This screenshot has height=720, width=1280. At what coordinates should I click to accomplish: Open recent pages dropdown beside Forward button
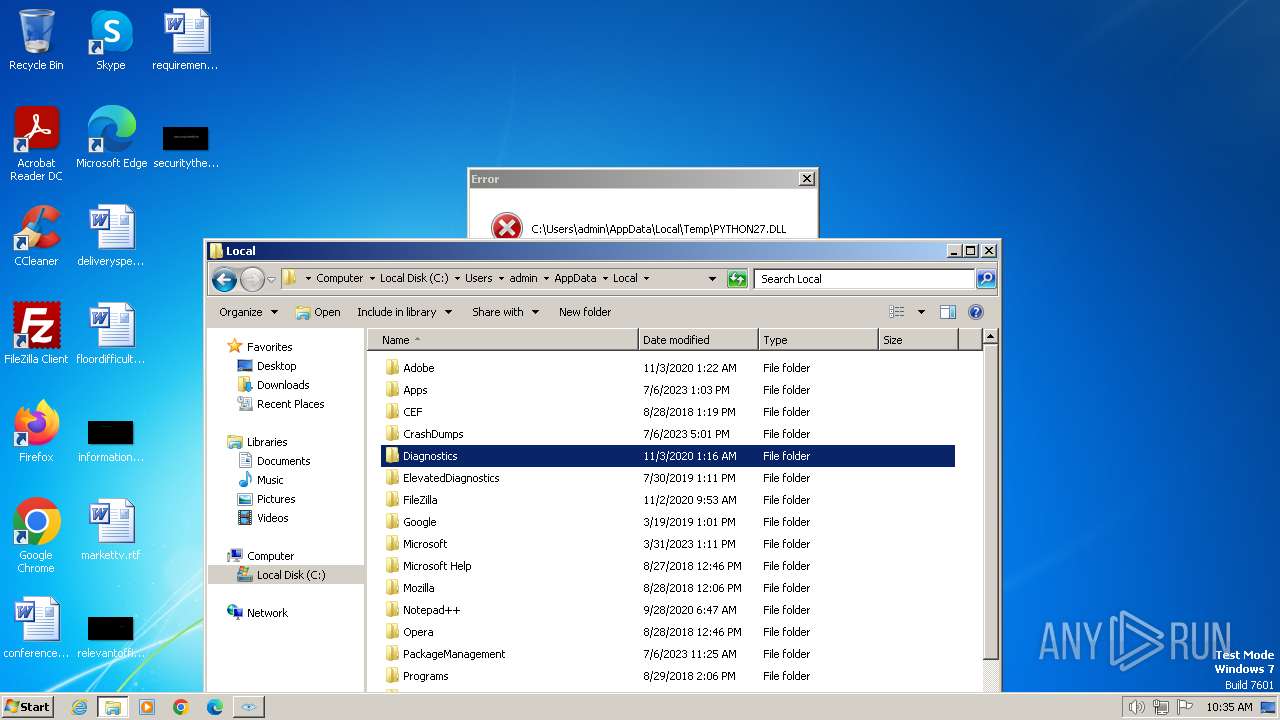tap(271, 279)
